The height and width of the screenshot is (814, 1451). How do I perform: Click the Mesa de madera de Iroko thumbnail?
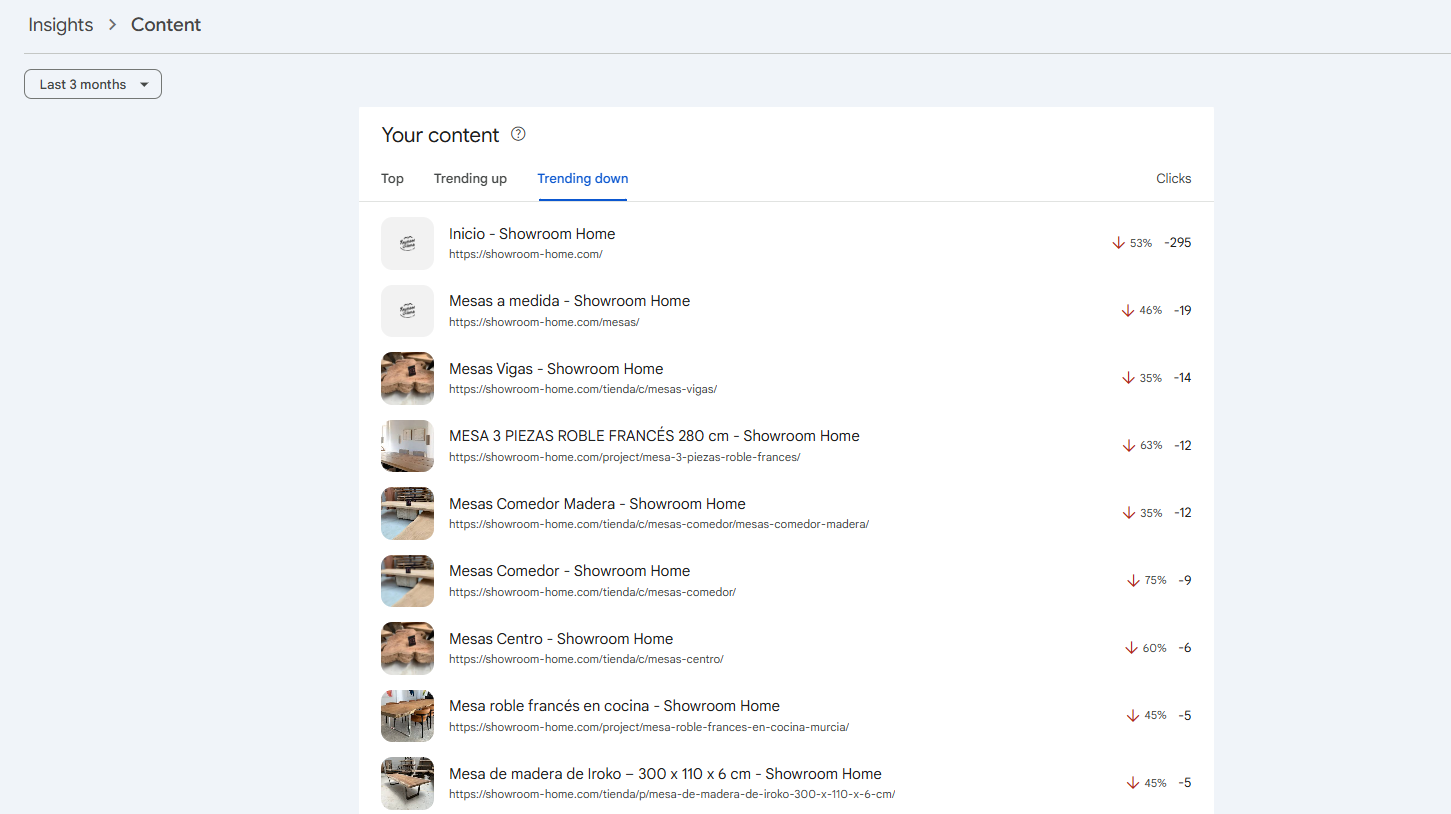[x=407, y=783]
